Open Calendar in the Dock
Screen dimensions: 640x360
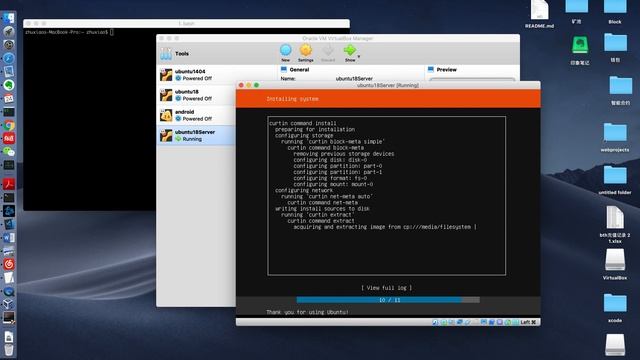tap(9, 98)
